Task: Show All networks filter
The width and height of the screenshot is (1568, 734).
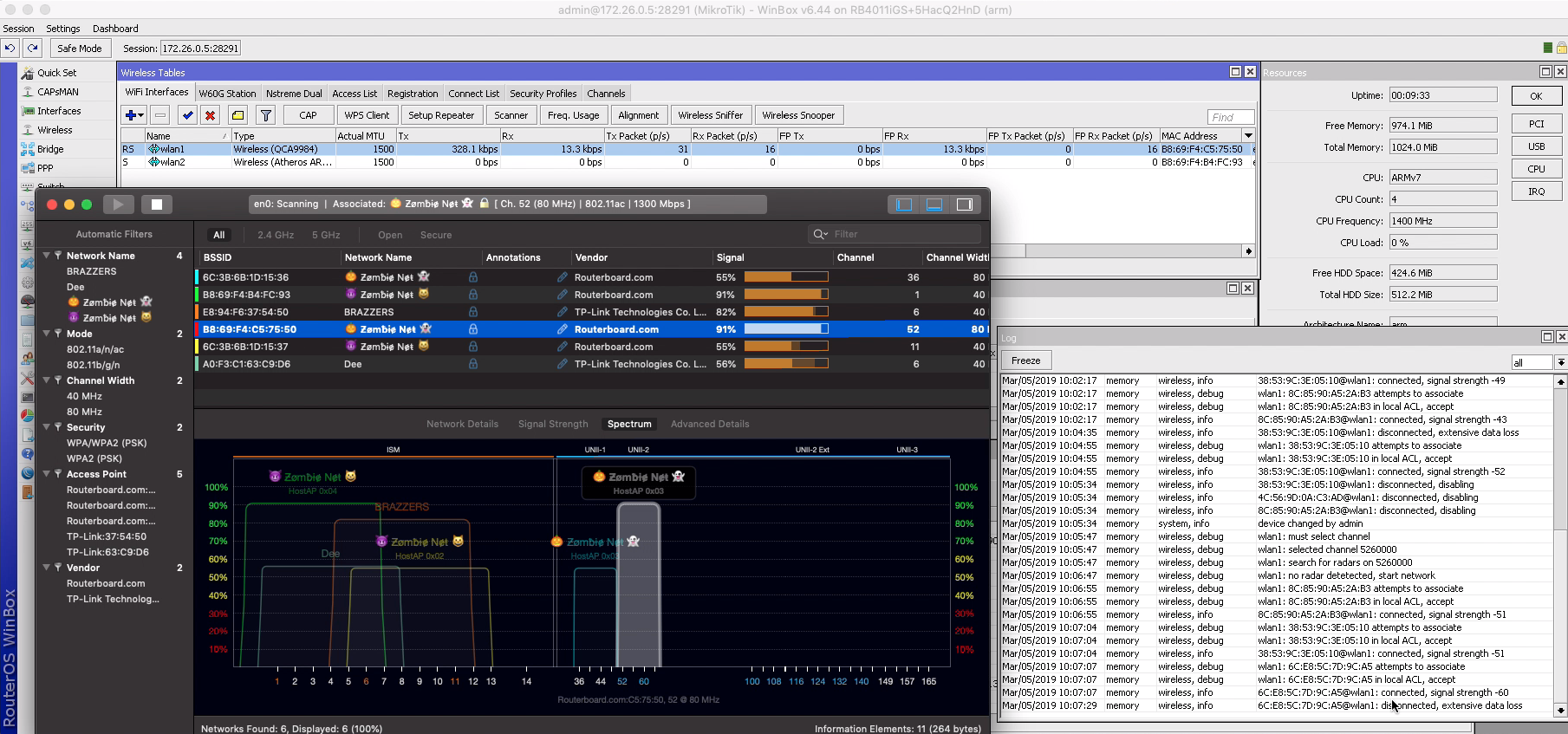Action: tap(219, 235)
